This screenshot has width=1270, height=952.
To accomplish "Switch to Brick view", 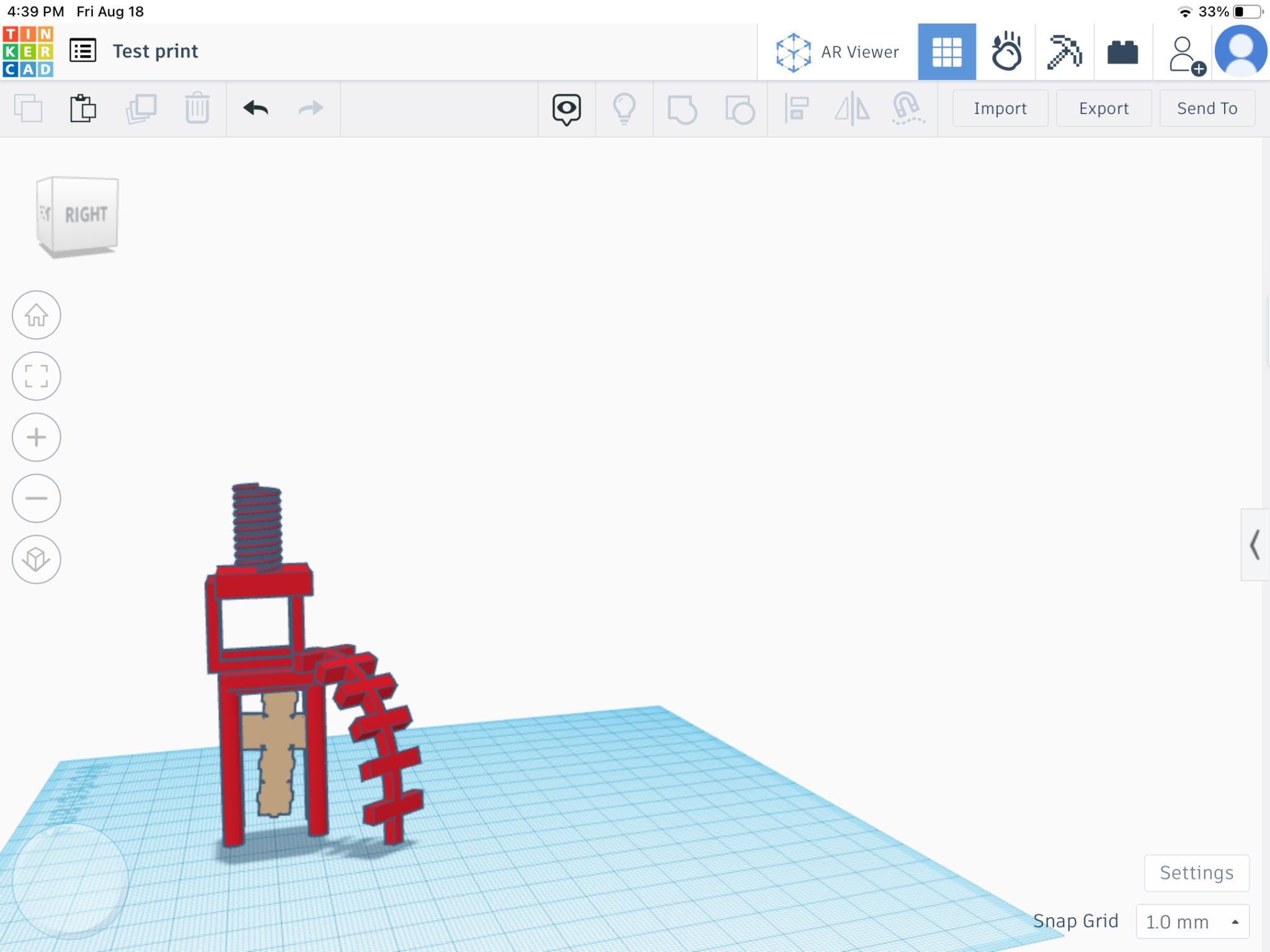I will (1123, 51).
